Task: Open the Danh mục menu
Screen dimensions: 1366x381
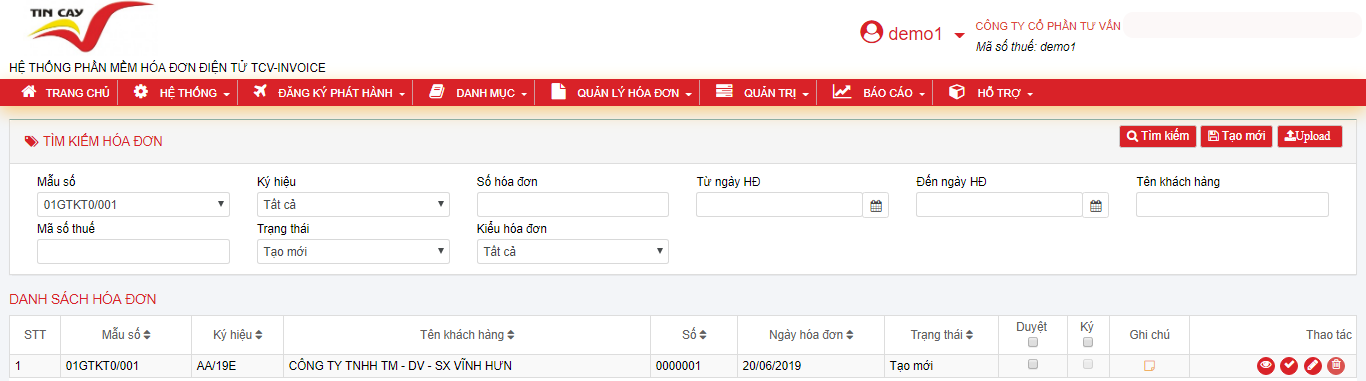Action: [478, 92]
